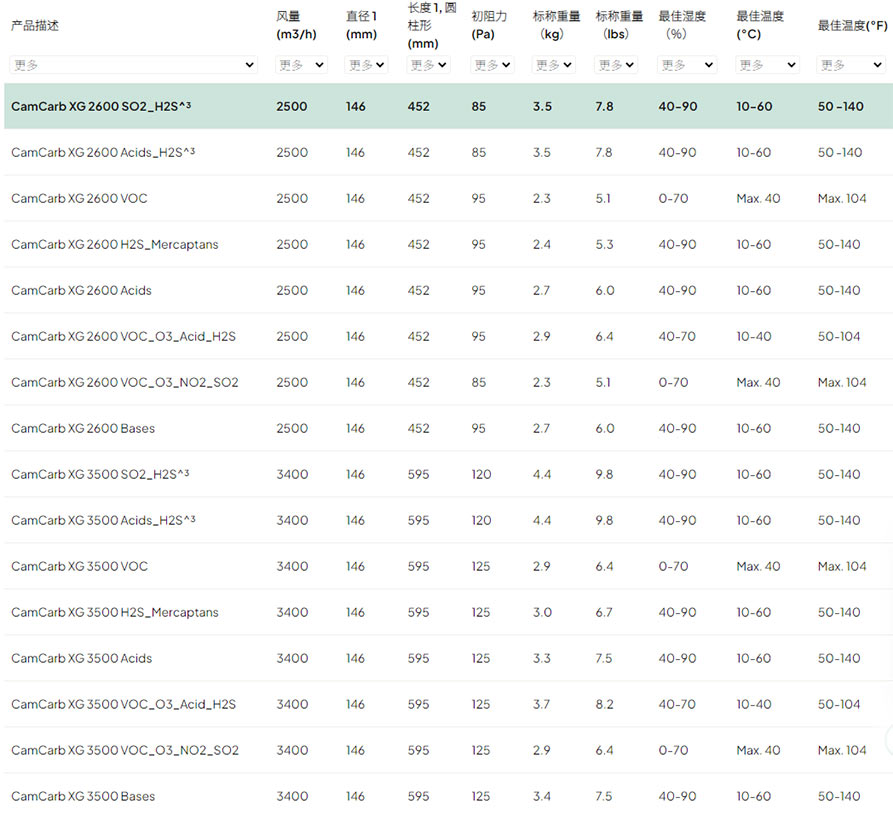Screen dimensions: 893x815
Task: Click CamCarb XG 2600 Bases product name
Action: point(83,429)
